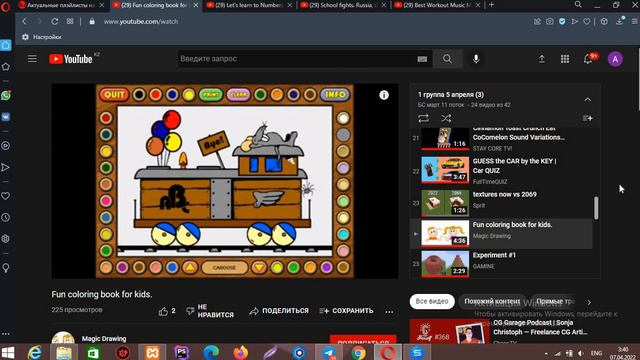Open the Opera menu logo
The width and height of the screenshot is (640, 360).
pyautogui.click(x=6, y=6)
